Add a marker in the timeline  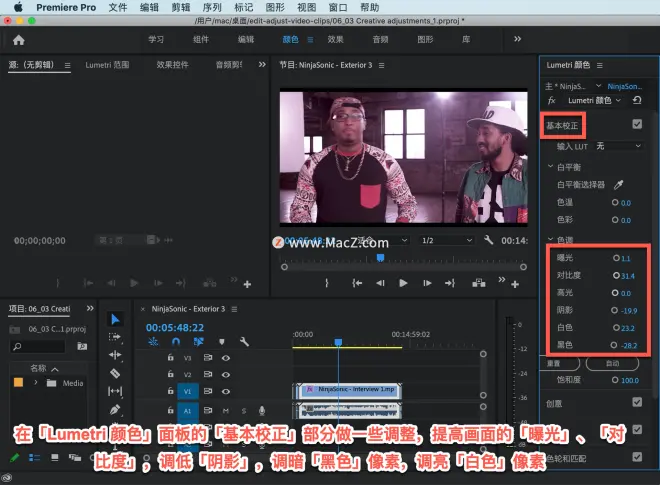(x=222, y=341)
